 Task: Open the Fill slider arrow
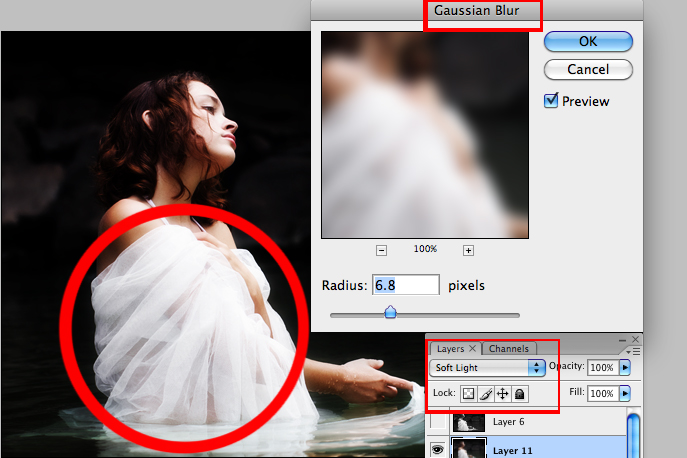(625, 393)
